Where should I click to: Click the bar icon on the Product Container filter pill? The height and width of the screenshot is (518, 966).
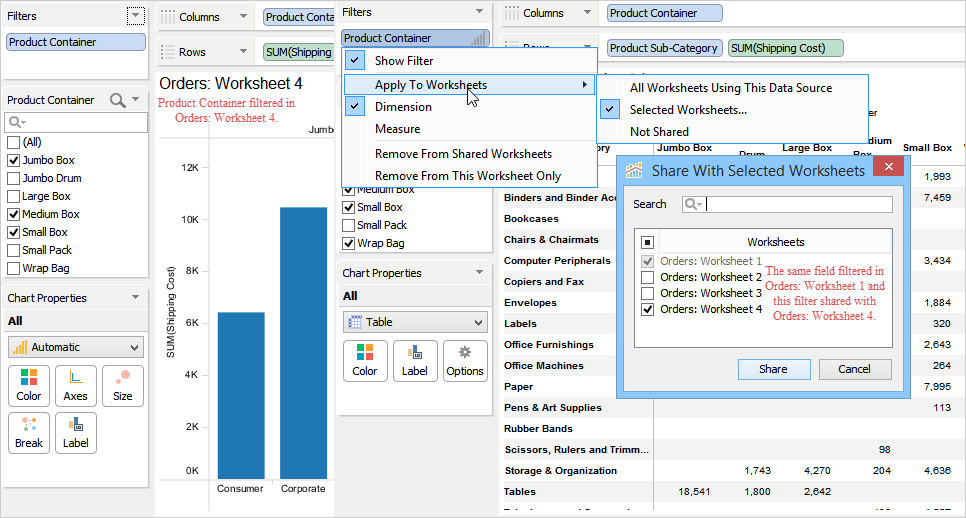(x=478, y=38)
